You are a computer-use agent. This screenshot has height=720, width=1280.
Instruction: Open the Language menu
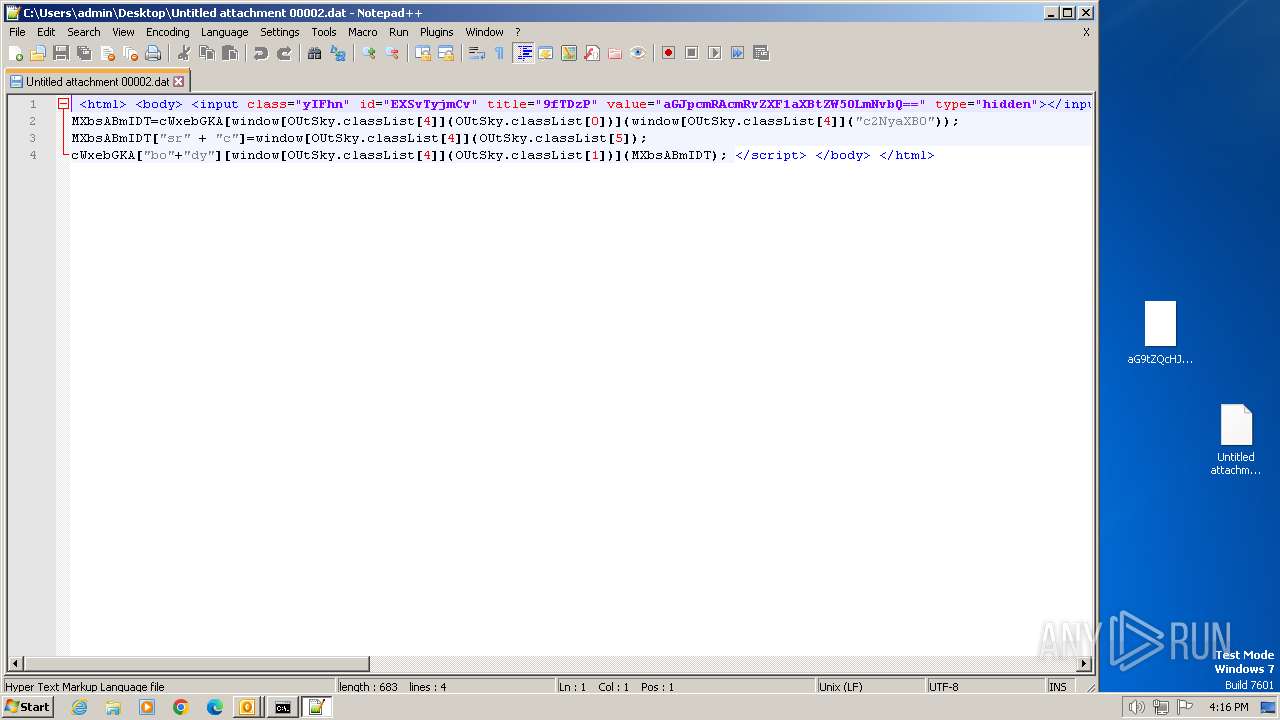(224, 32)
